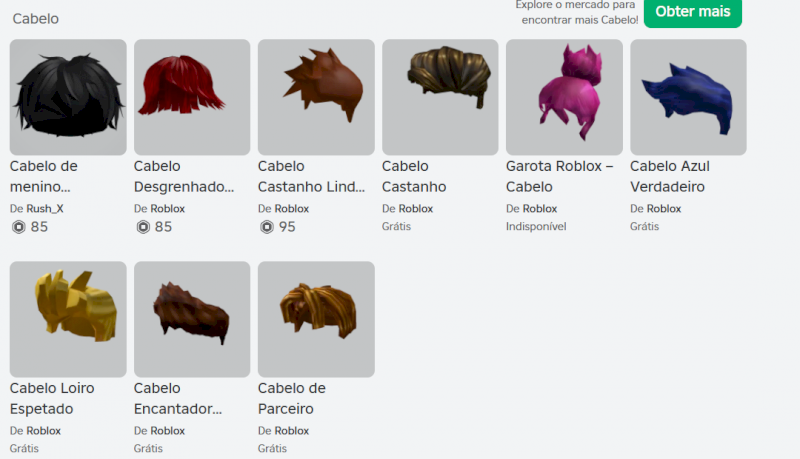800x459 pixels.
Task: Open the spiky brown hair thumbnail
Action: pyautogui.click(x=316, y=97)
